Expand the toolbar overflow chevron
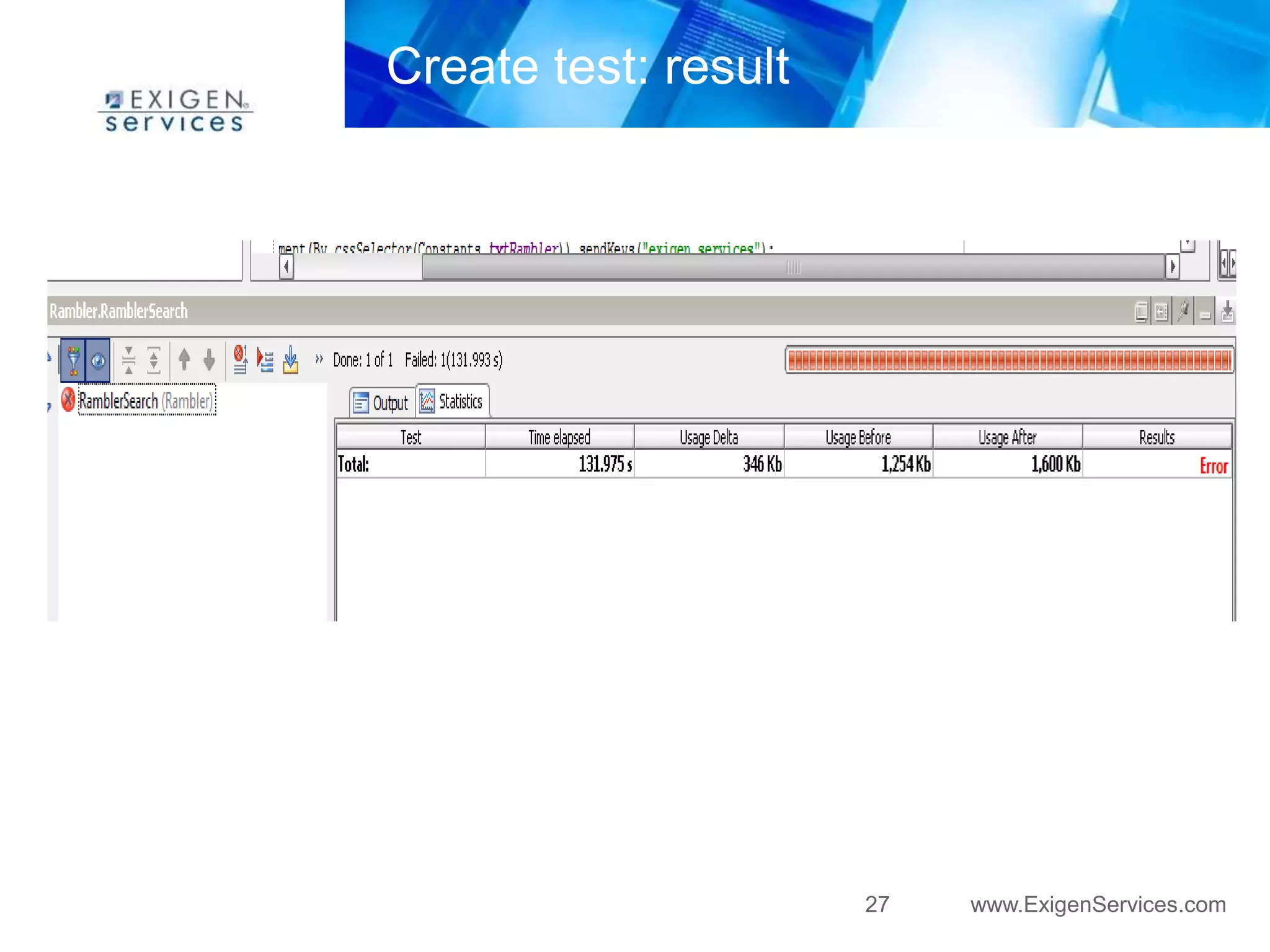The width and height of the screenshot is (1270, 952). (x=319, y=359)
